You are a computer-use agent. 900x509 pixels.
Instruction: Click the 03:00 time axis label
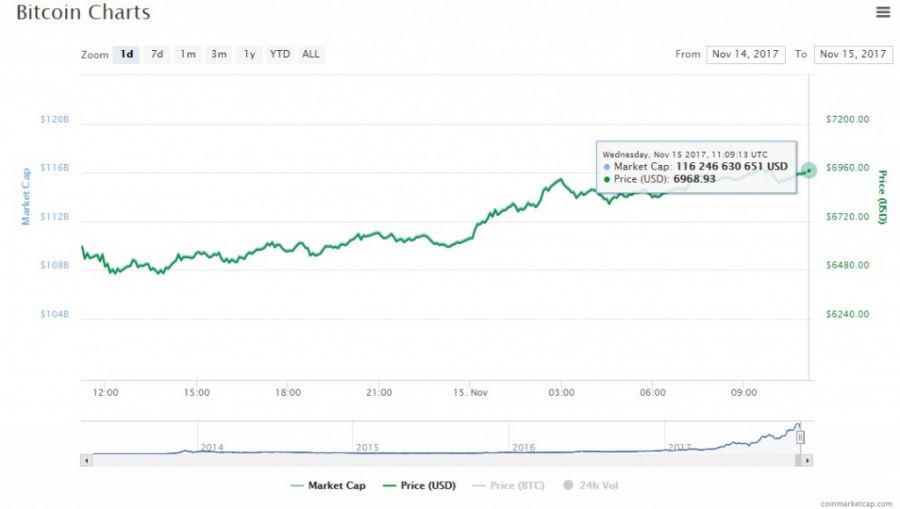click(x=561, y=393)
